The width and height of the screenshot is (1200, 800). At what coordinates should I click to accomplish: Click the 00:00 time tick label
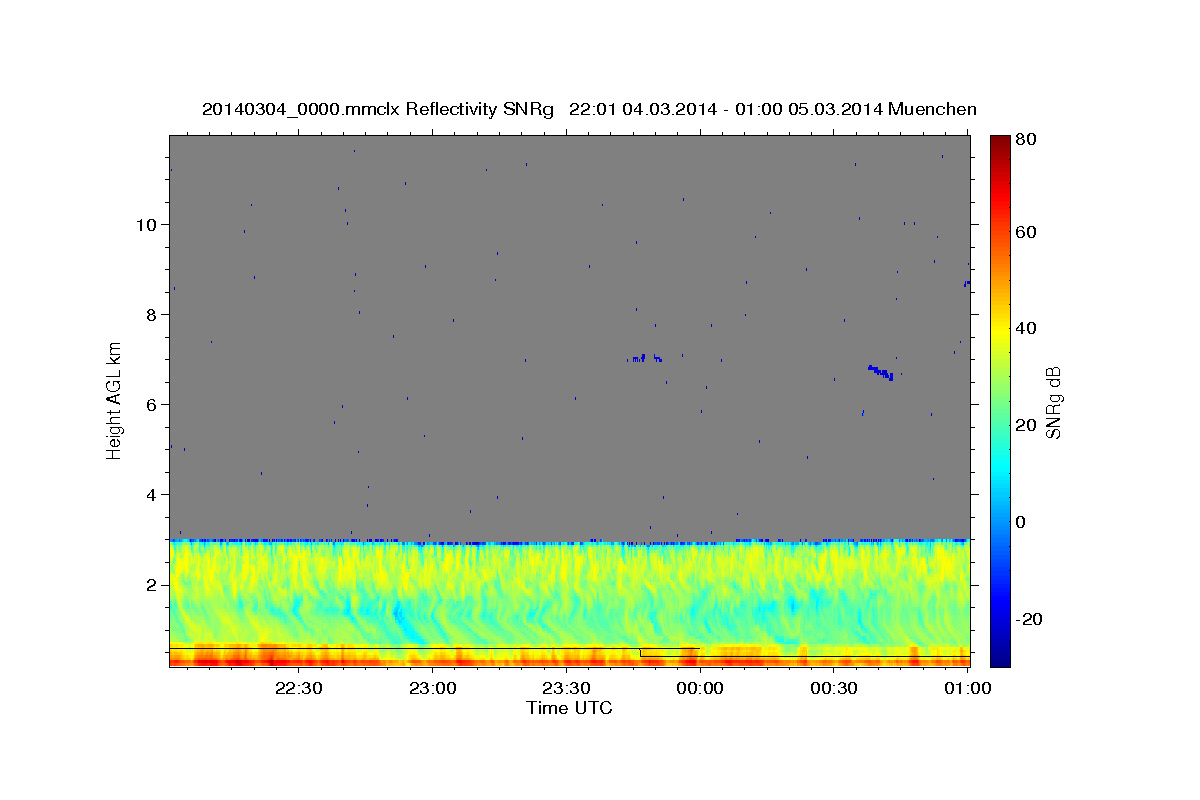(700, 688)
